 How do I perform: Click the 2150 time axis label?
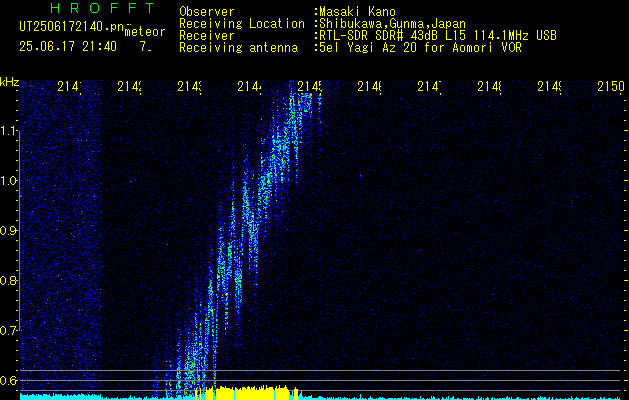(x=611, y=86)
